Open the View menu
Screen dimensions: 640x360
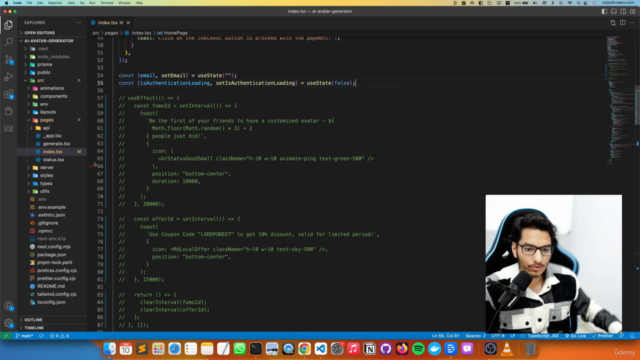(71, 3)
